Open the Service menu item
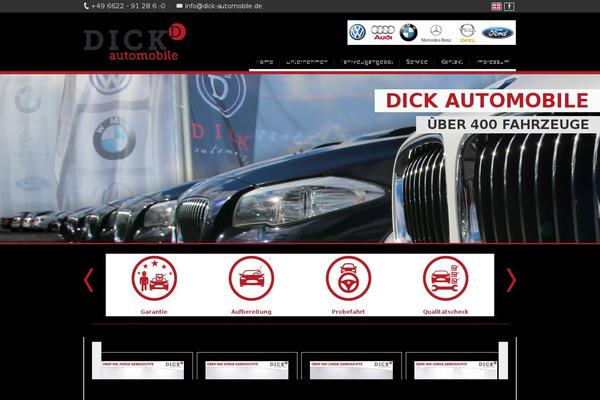600x400 pixels. (x=417, y=62)
